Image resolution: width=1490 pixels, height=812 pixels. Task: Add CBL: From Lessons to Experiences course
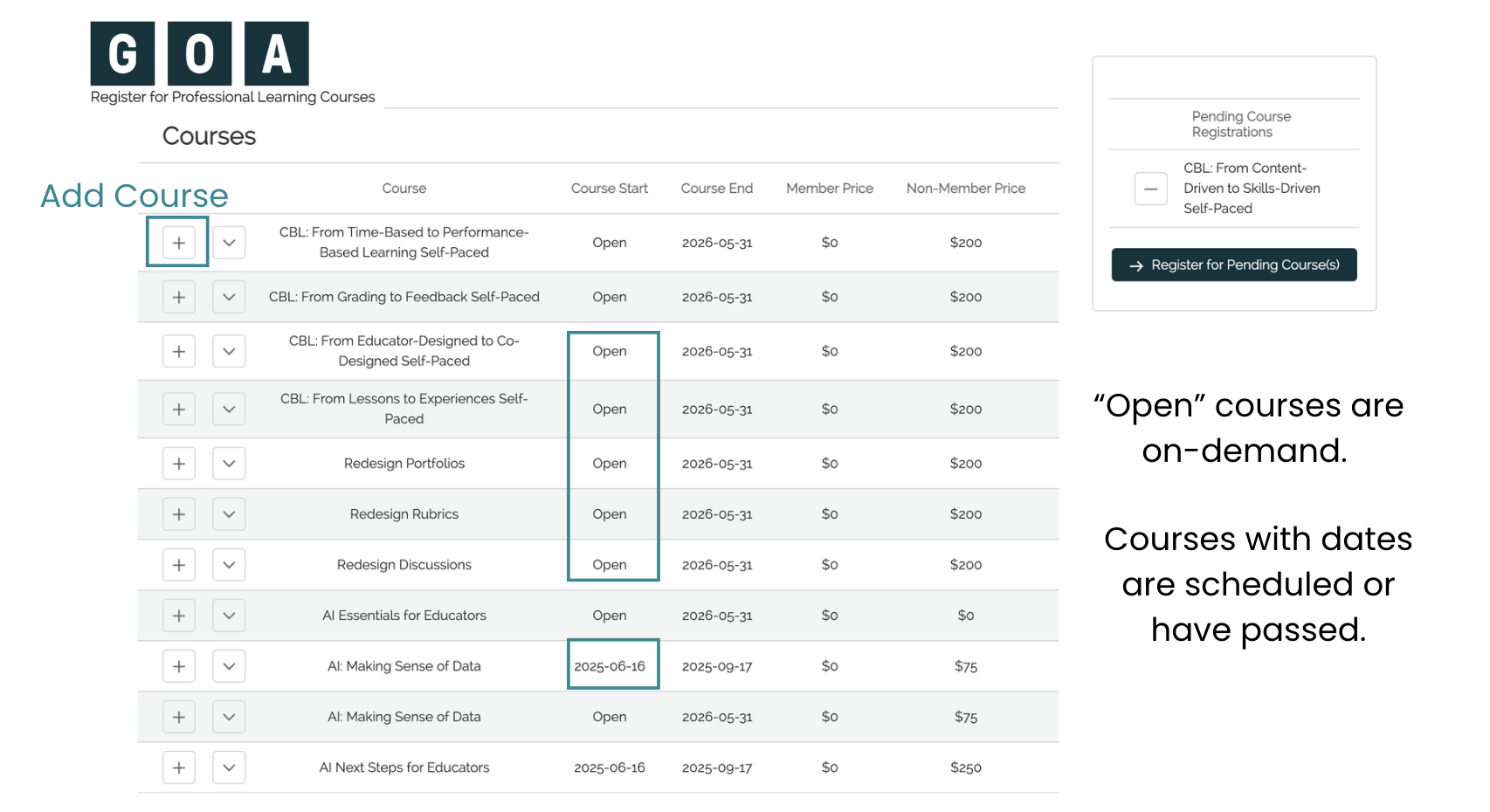(x=178, y=409)
